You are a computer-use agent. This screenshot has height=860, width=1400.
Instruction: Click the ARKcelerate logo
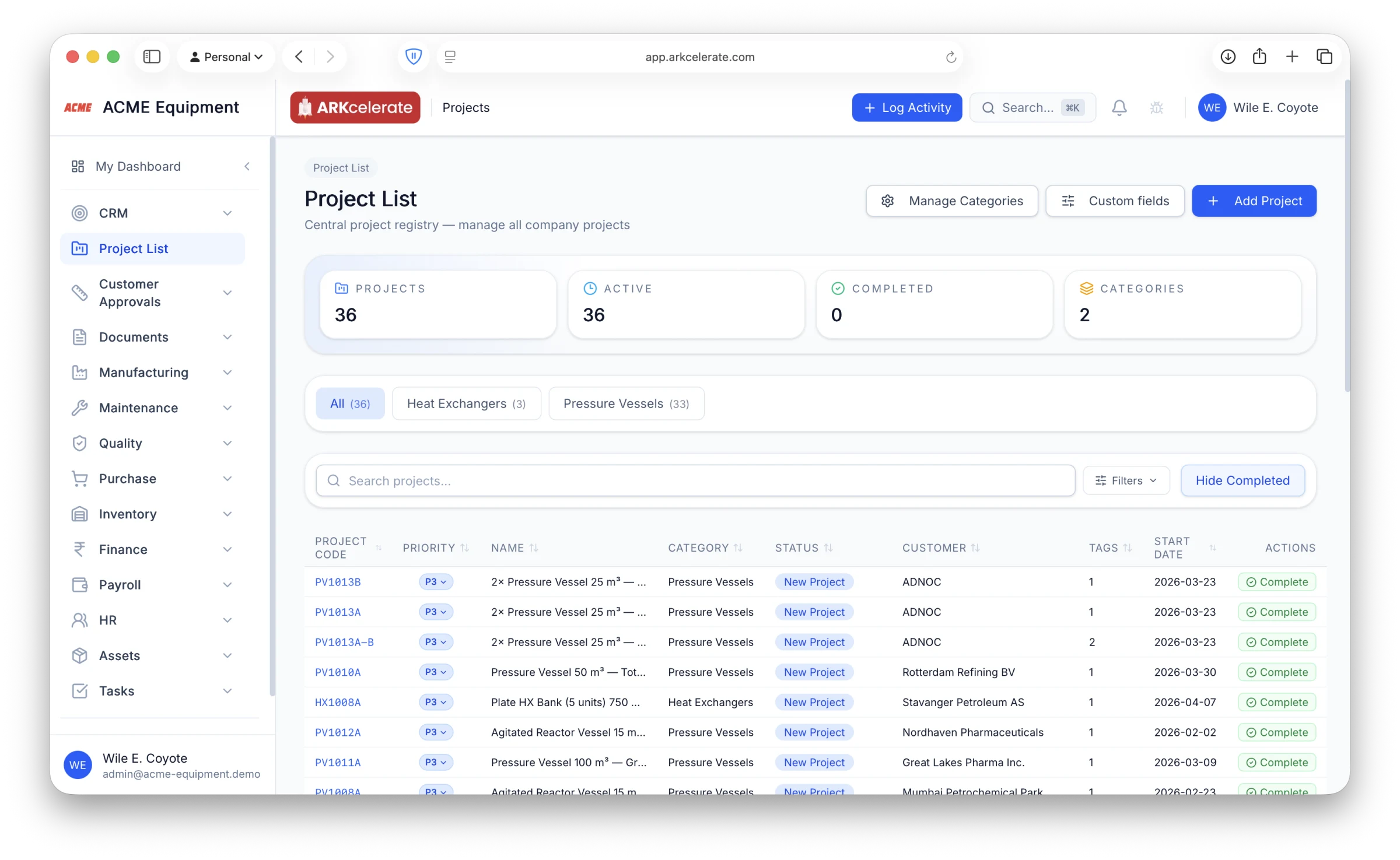(x=355, y=107)
